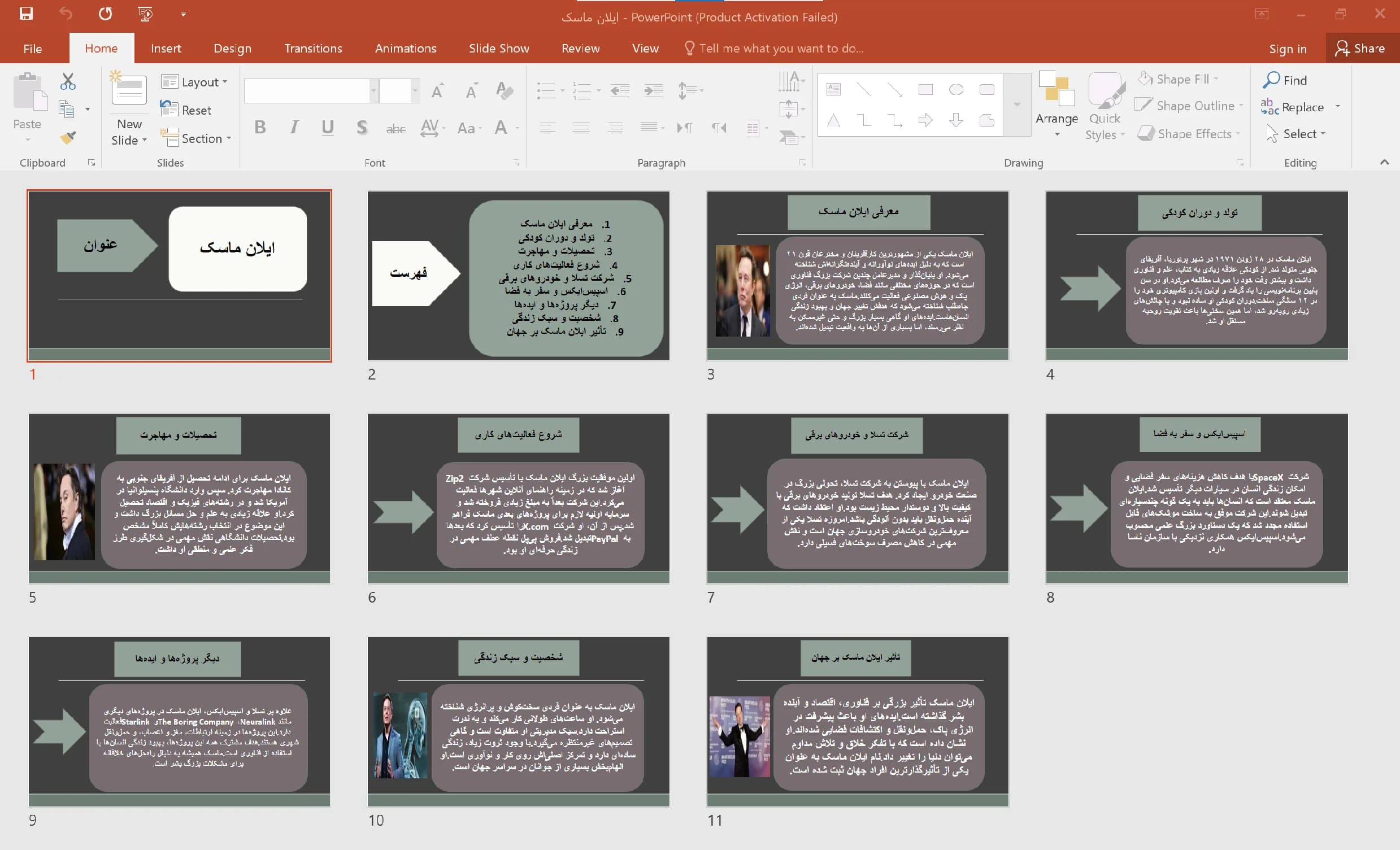
Task: Open the Layout dropdown
Action: (194, 82)
